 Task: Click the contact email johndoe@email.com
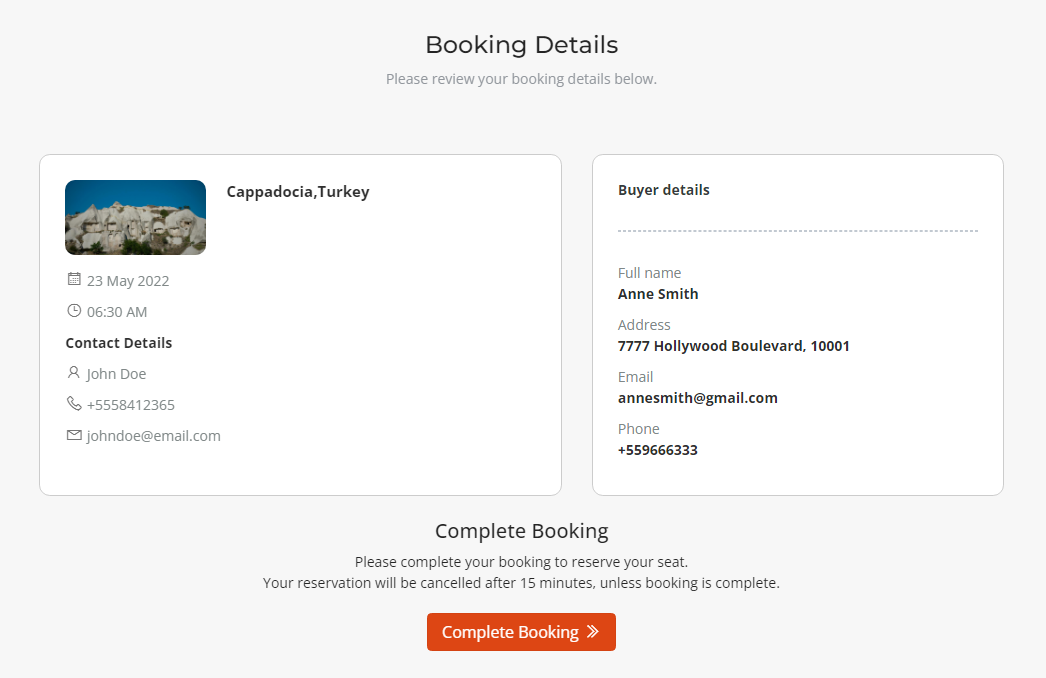pos(153,436)
